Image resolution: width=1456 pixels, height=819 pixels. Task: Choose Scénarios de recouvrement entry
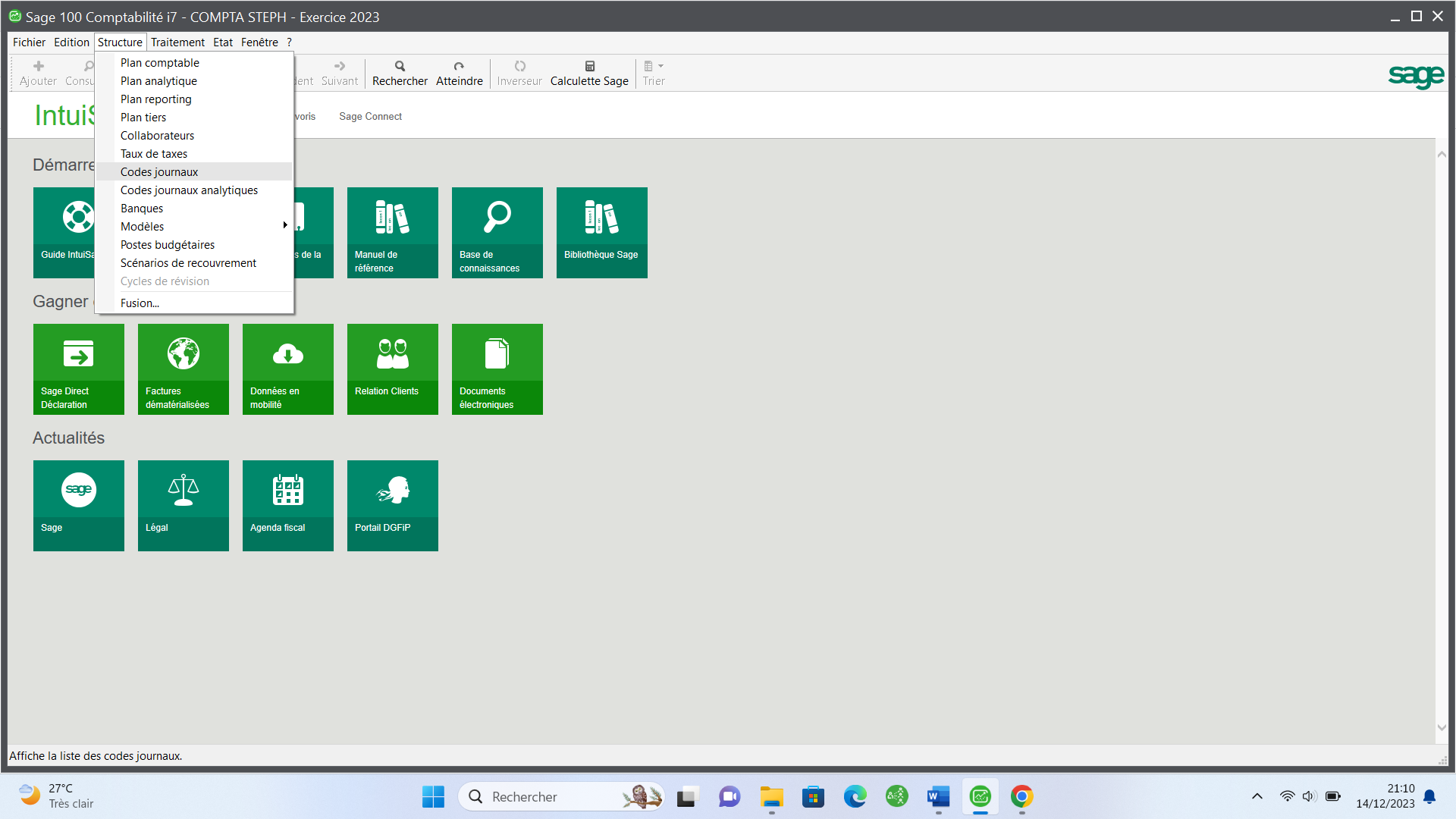coord(194,263)
